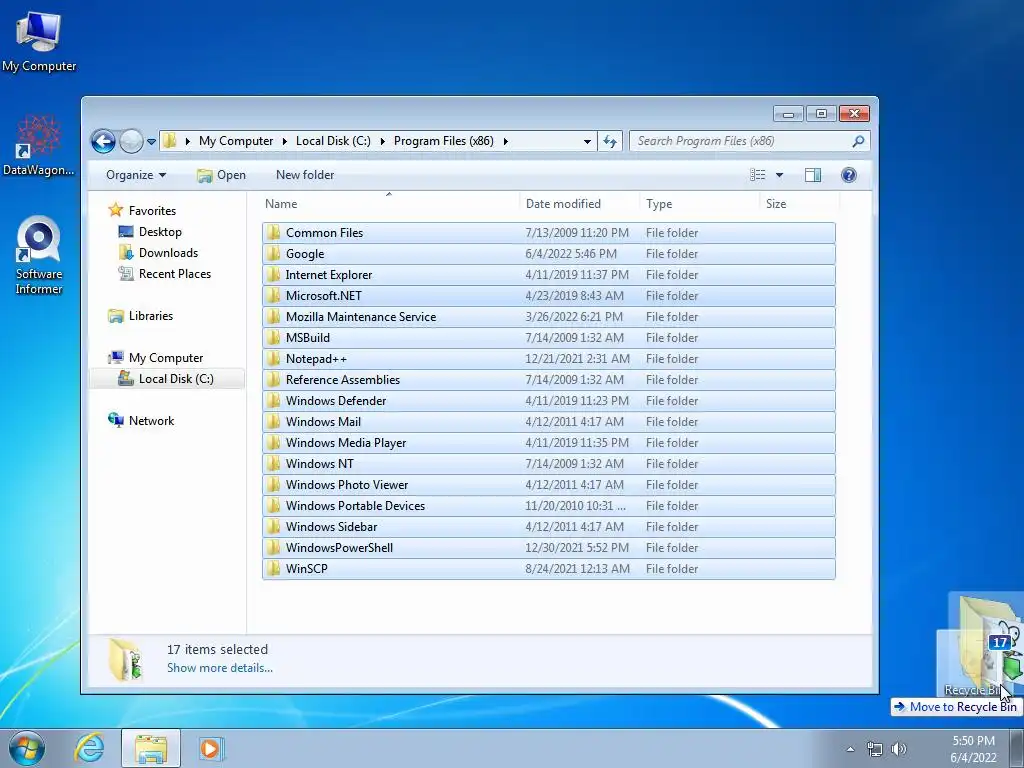The image size is (1024, 768).
Task: Click the Windows Explorer taskbar button
Action: click(x=151, y=748)
